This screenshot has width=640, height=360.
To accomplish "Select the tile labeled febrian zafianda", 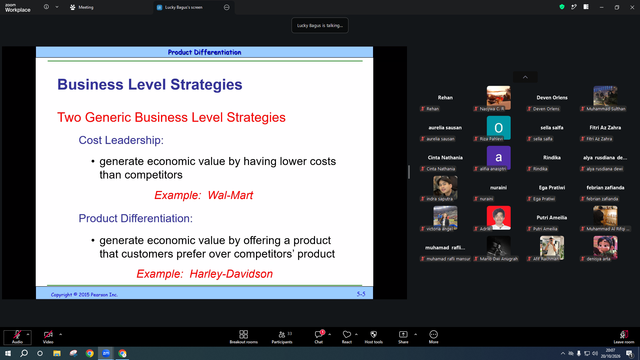I will point(605,188).
